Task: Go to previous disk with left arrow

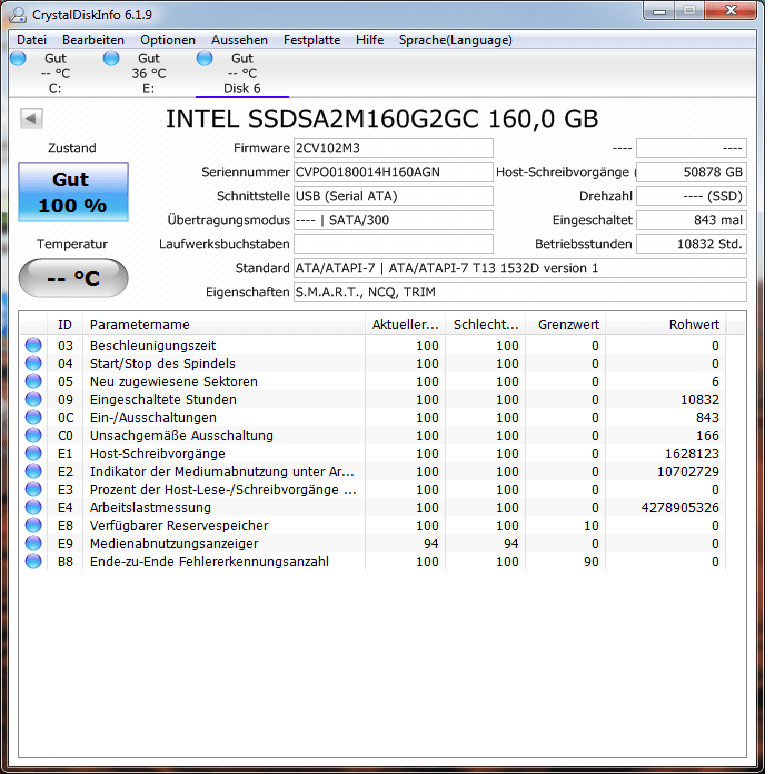Action: pyautogui.click(x=31, y=118)
